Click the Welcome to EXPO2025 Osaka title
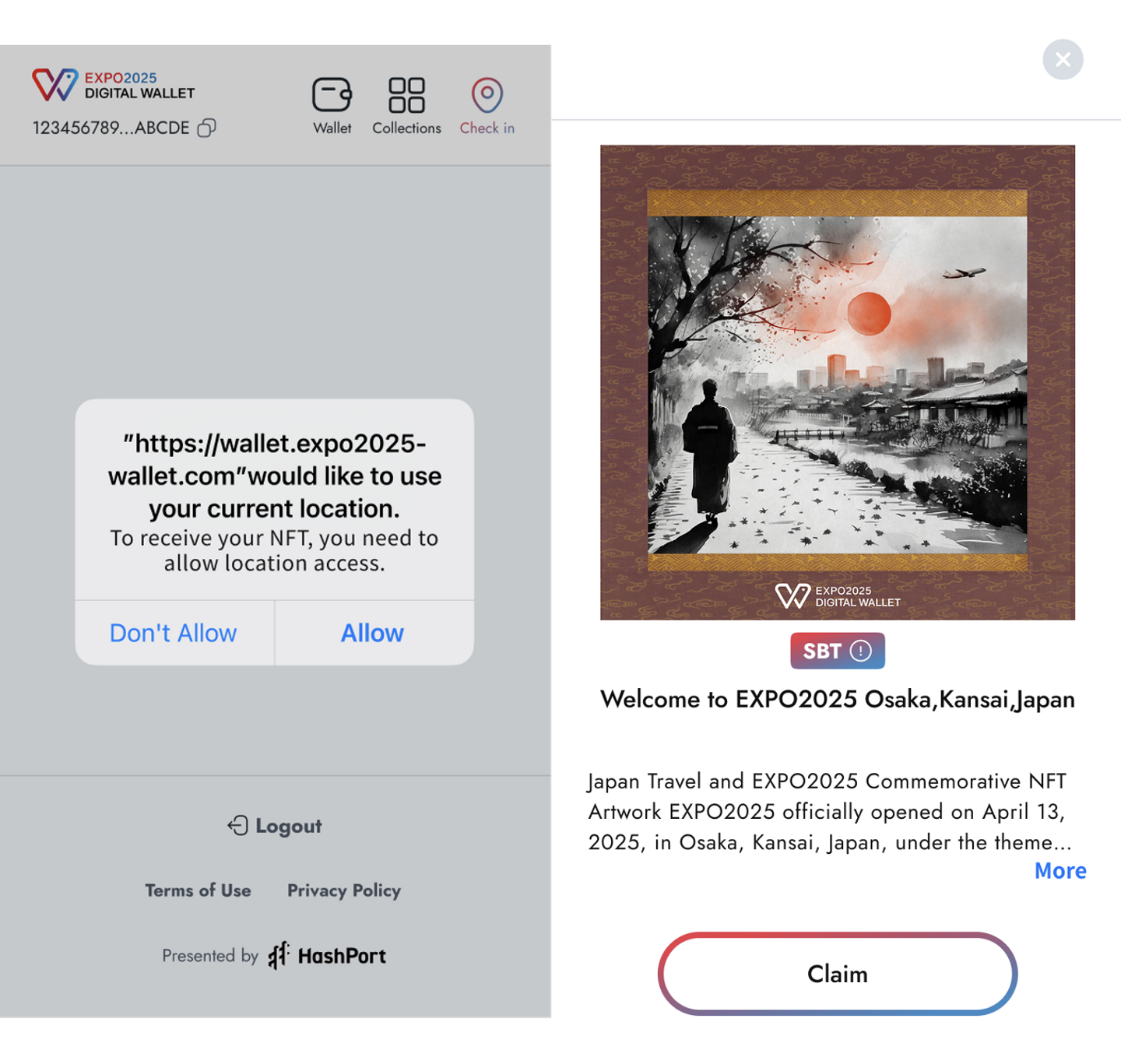 (838, 699)
